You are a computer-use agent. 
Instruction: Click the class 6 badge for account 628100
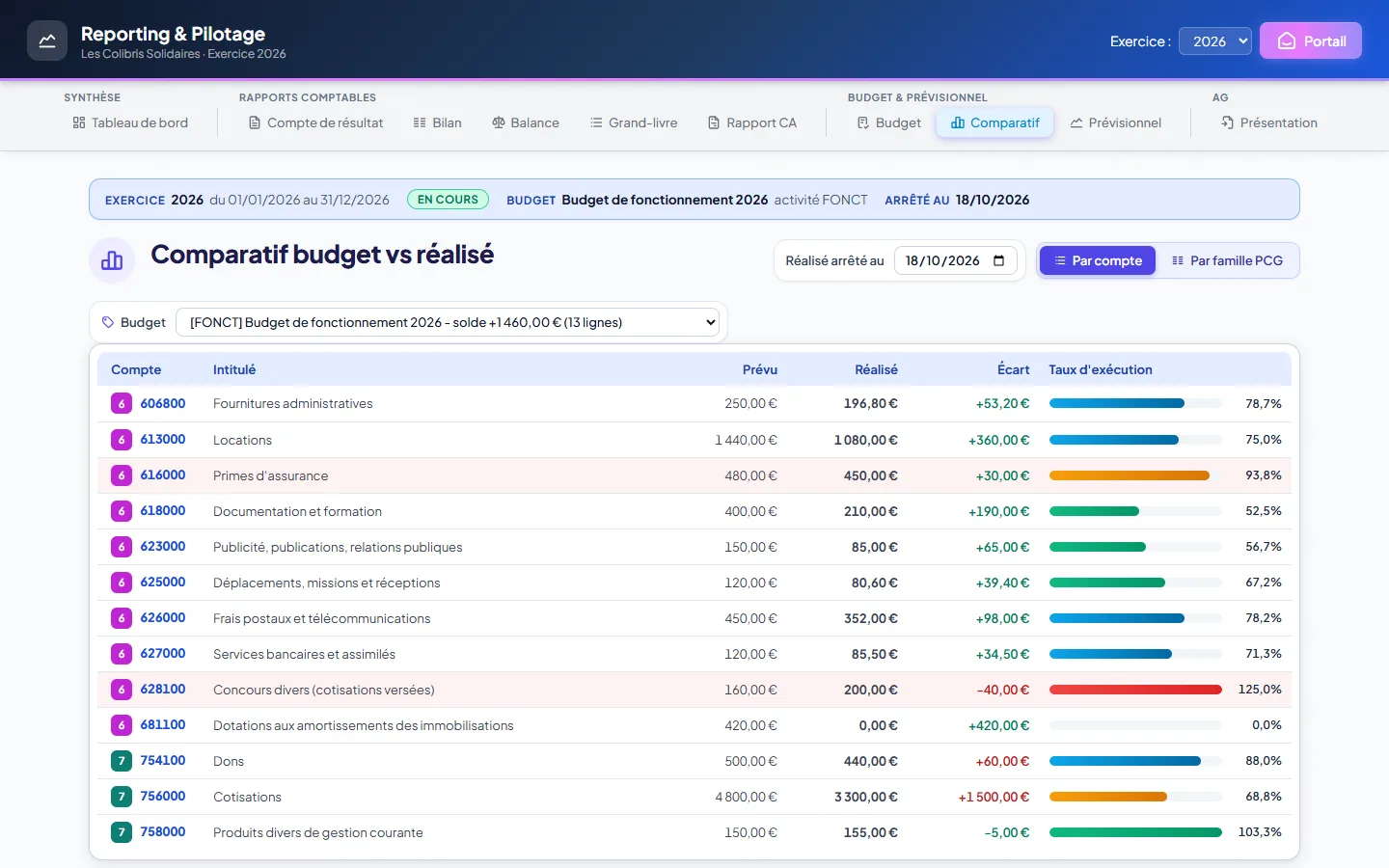pyautogui.click(x=122, y=690)
